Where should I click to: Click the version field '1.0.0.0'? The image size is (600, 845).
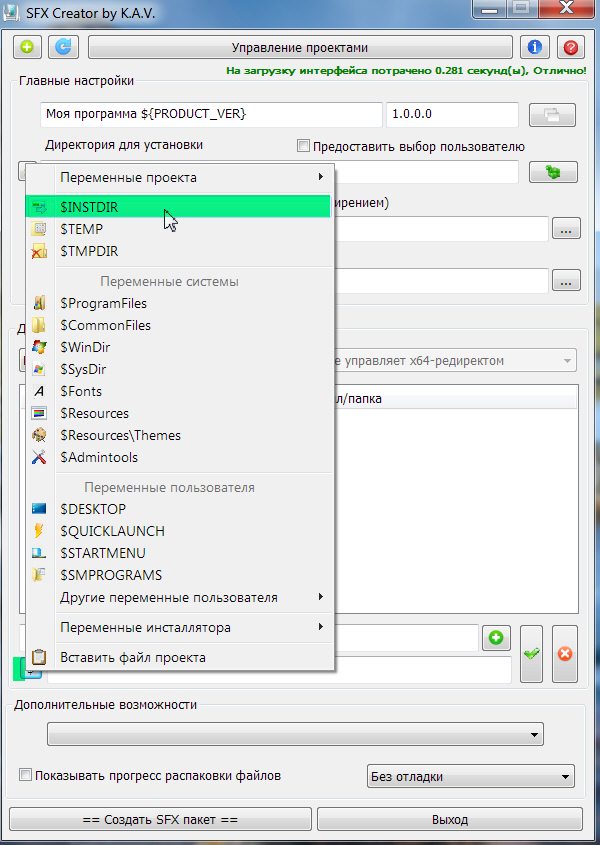point(452,114)
